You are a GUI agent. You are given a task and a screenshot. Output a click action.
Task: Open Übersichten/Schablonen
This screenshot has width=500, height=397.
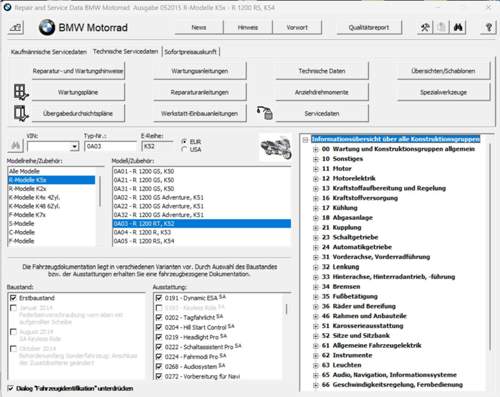tap(443, 71)
